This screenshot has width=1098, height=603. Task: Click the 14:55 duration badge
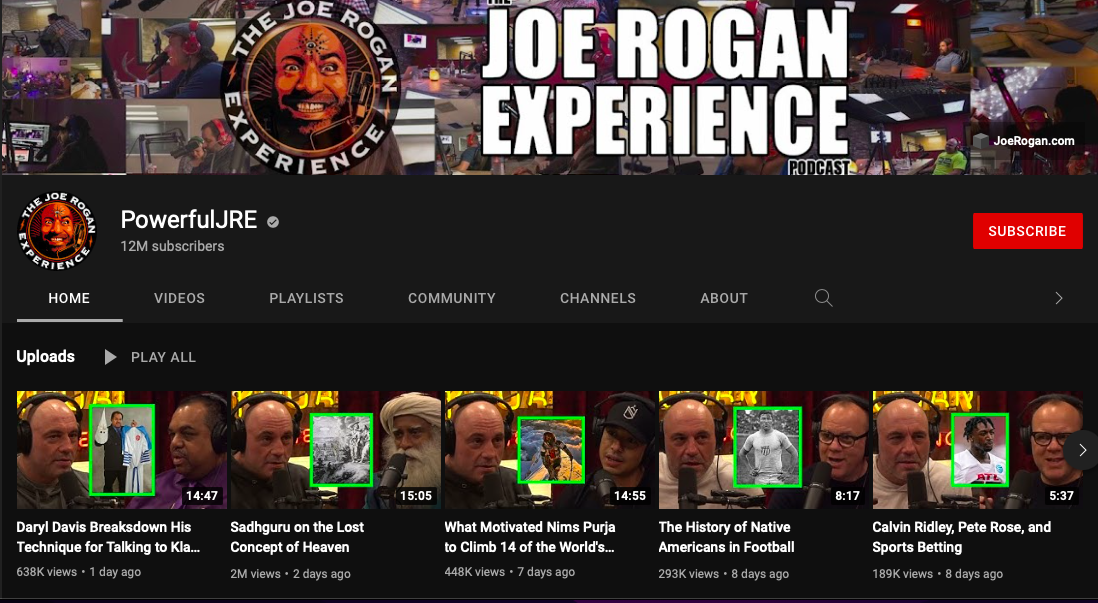tap(630, 496)
